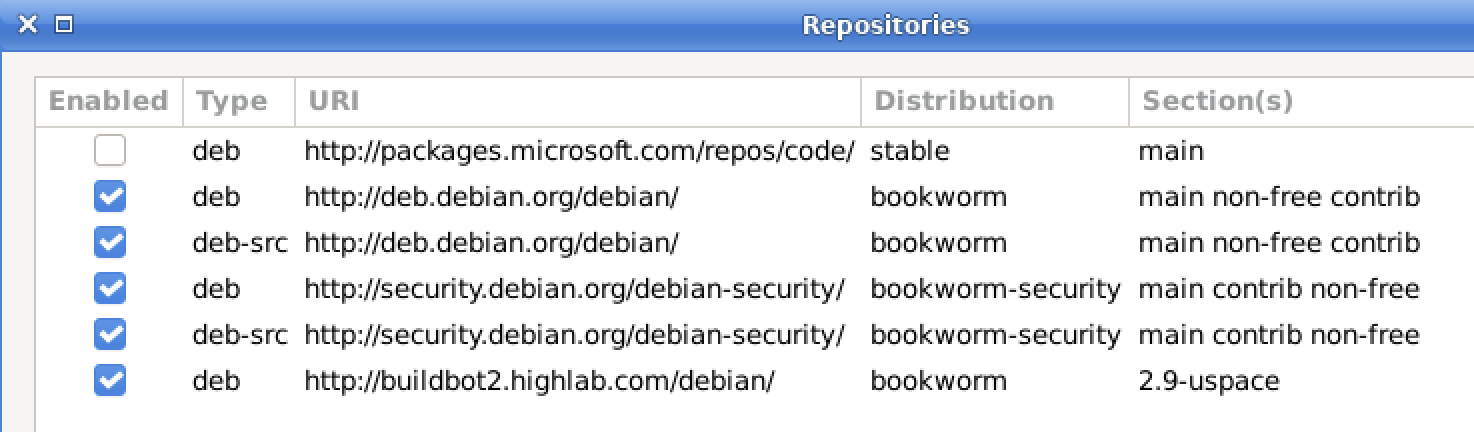This screenshot has width=1474, height=432.
Task: Select the buildbot2.highlab.com/debian URI entry
Action: click(x=539, y=381)
